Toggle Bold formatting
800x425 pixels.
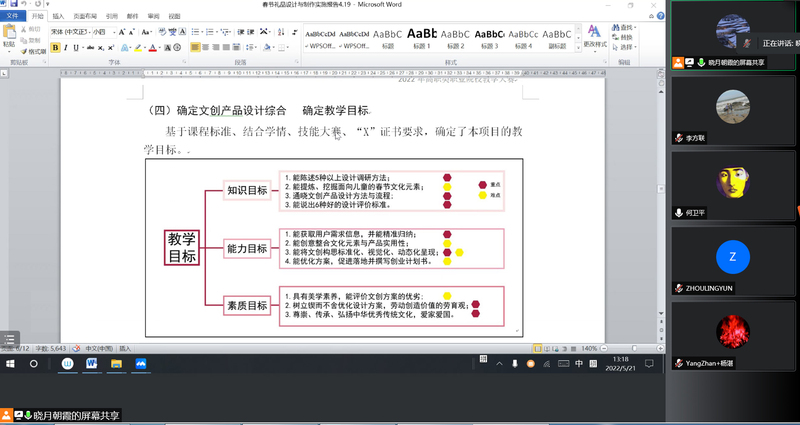click(55, 47)
